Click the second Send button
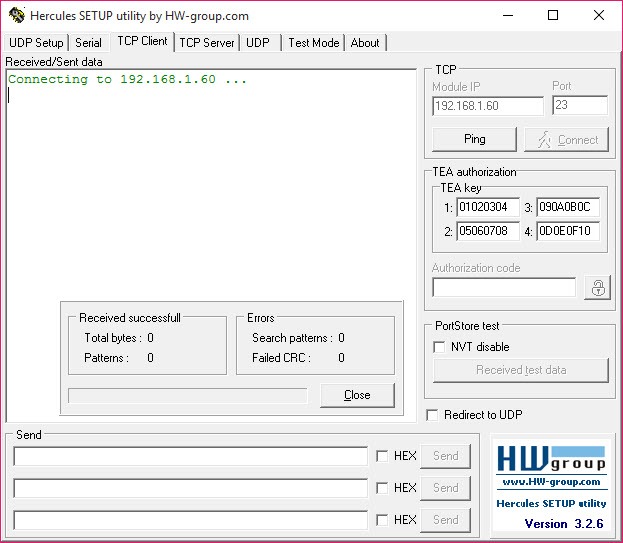The width and height of the screenshot is (623, 543). pos(445,488)
